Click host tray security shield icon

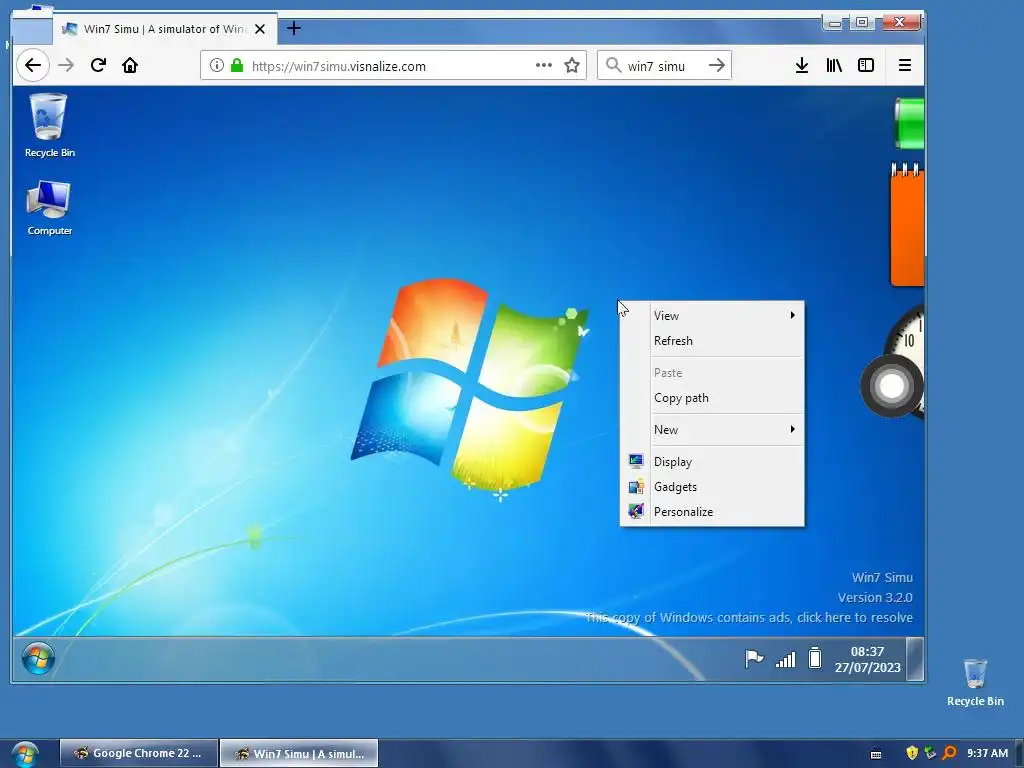[912, 753]
